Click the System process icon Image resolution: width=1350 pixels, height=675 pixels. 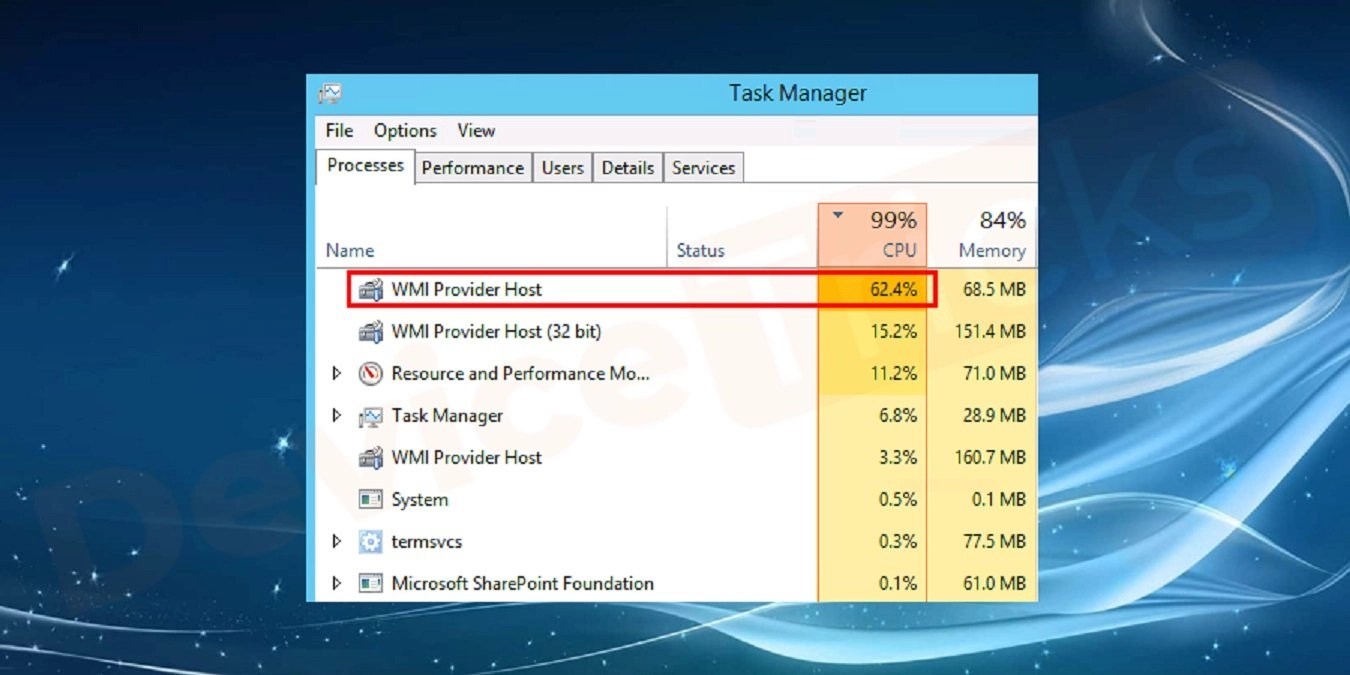tap(368, 499)
